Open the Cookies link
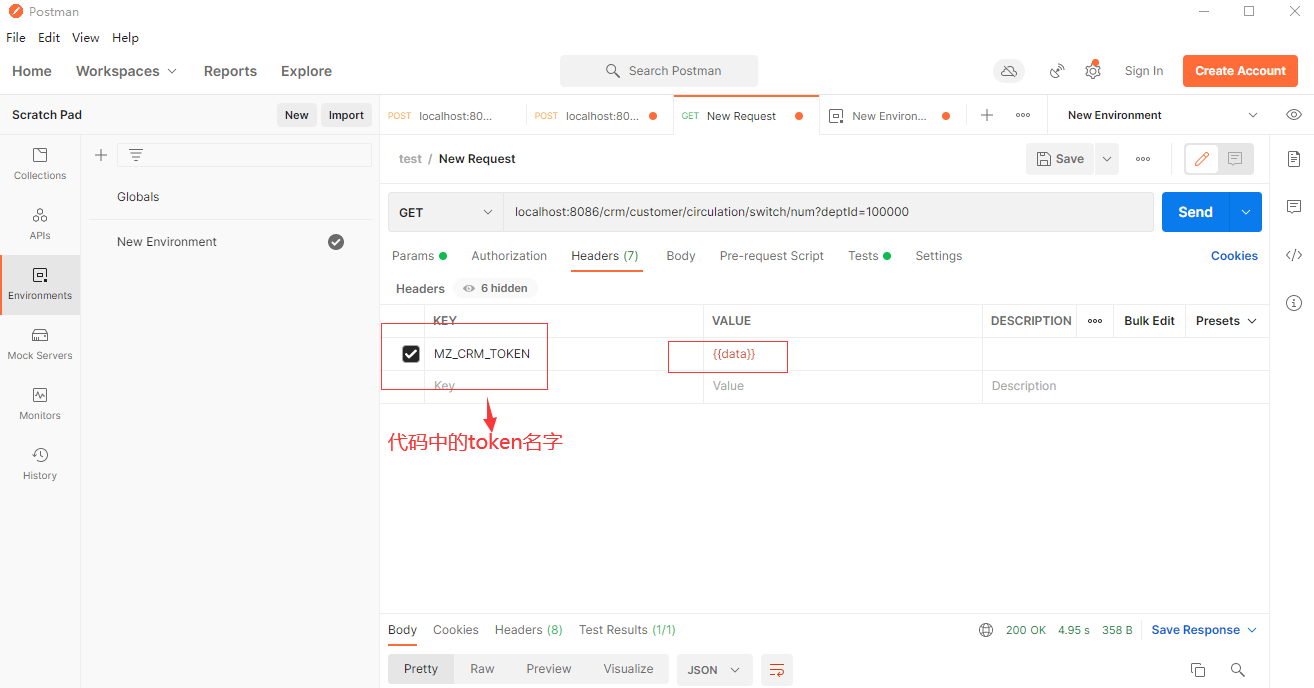Screen dimensions: 1314x688 pos(1234,256)
